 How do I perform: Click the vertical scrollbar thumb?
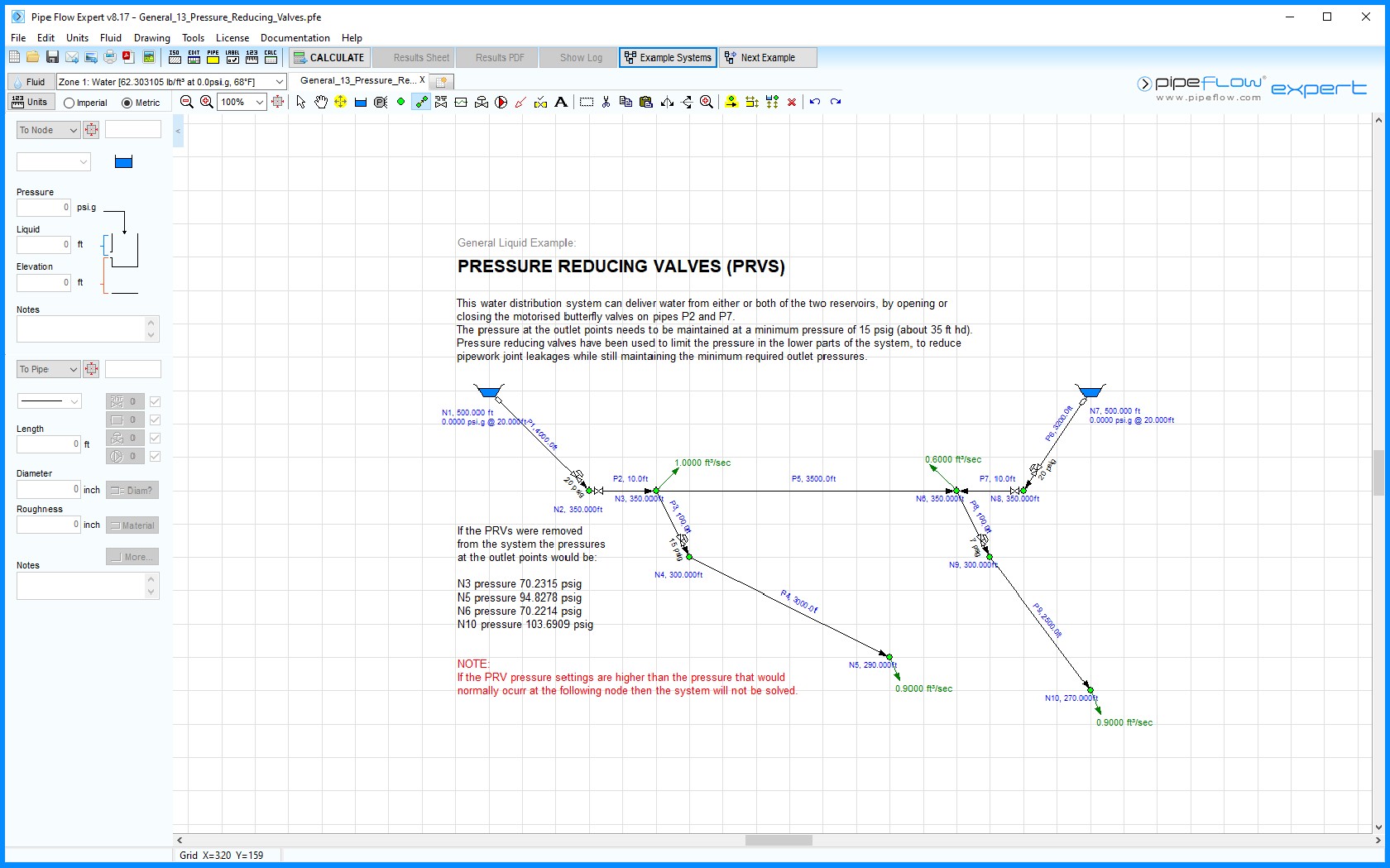coord(1378,472)
